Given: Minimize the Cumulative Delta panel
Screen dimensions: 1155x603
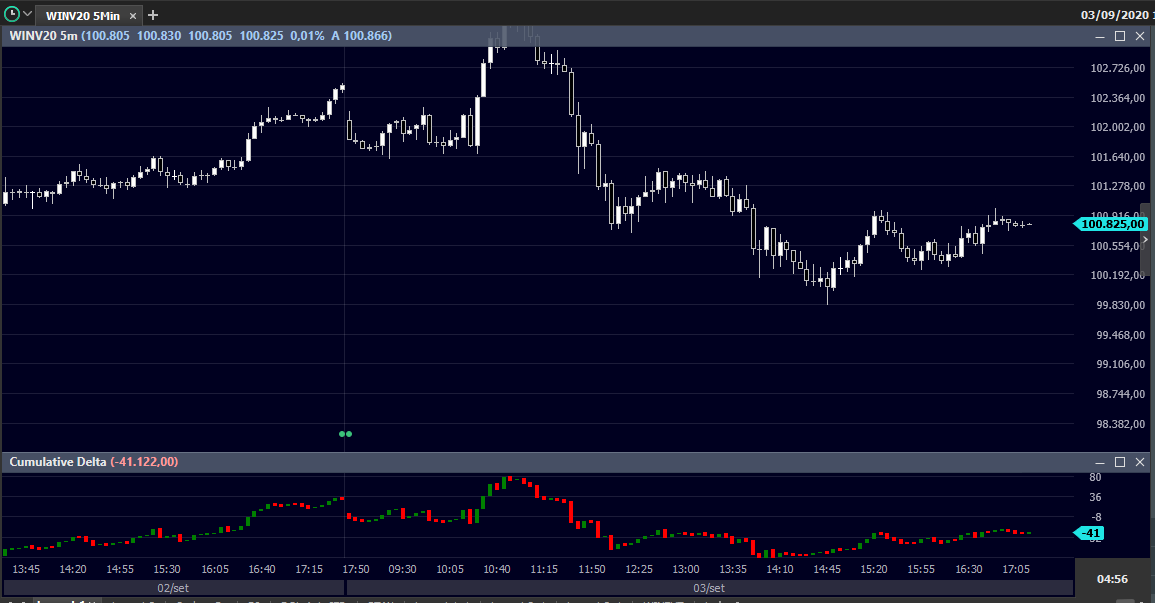Looking at the screenshot, I should click(1100, 462).
